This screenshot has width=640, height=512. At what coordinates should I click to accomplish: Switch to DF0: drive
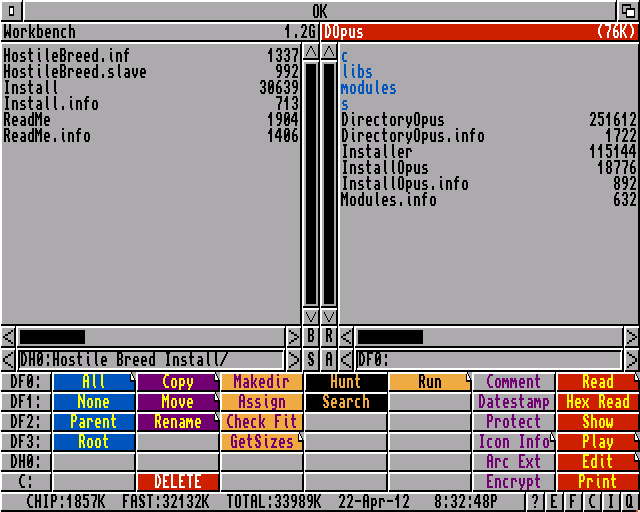[x=25, y=382]
